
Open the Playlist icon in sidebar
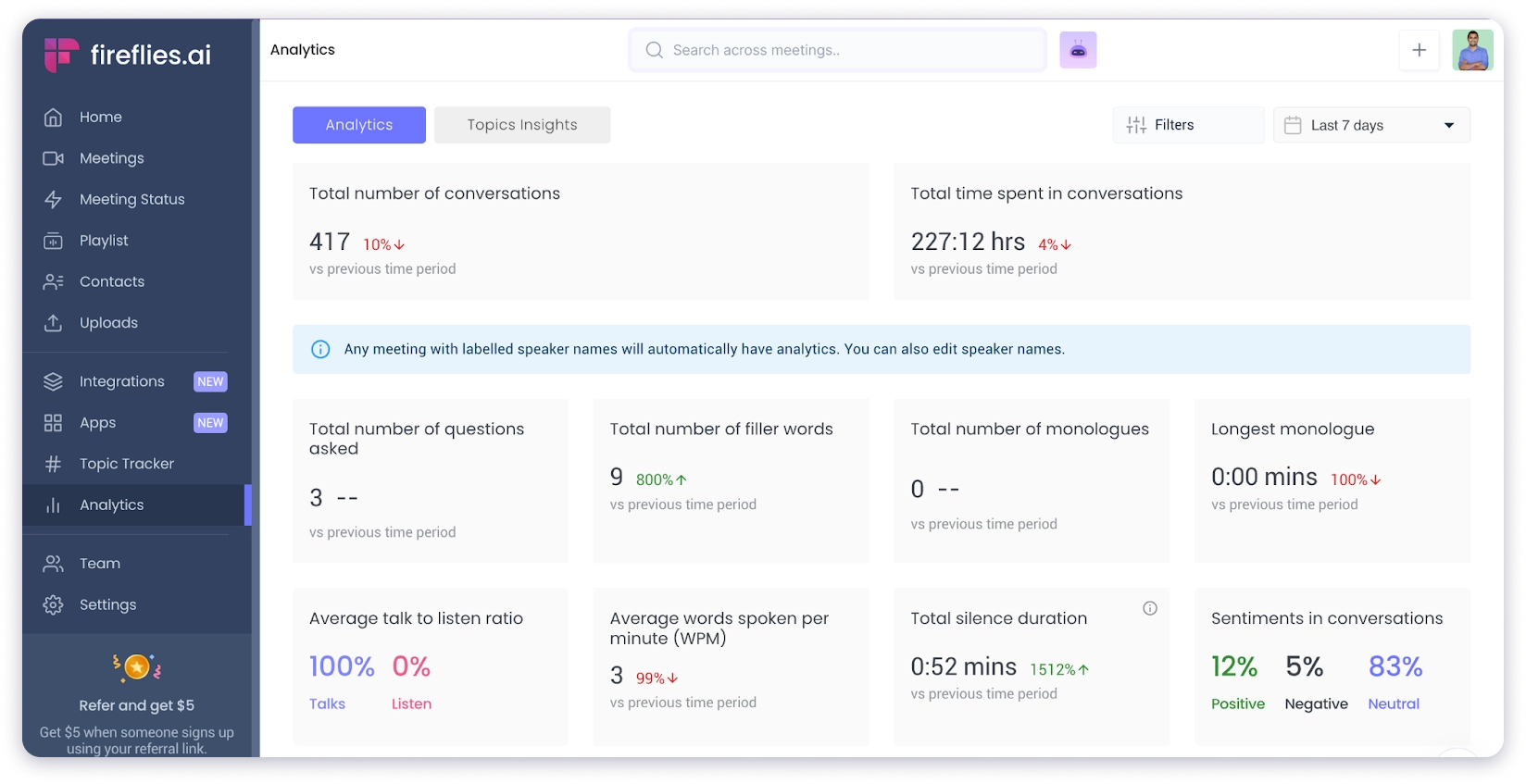54,241
